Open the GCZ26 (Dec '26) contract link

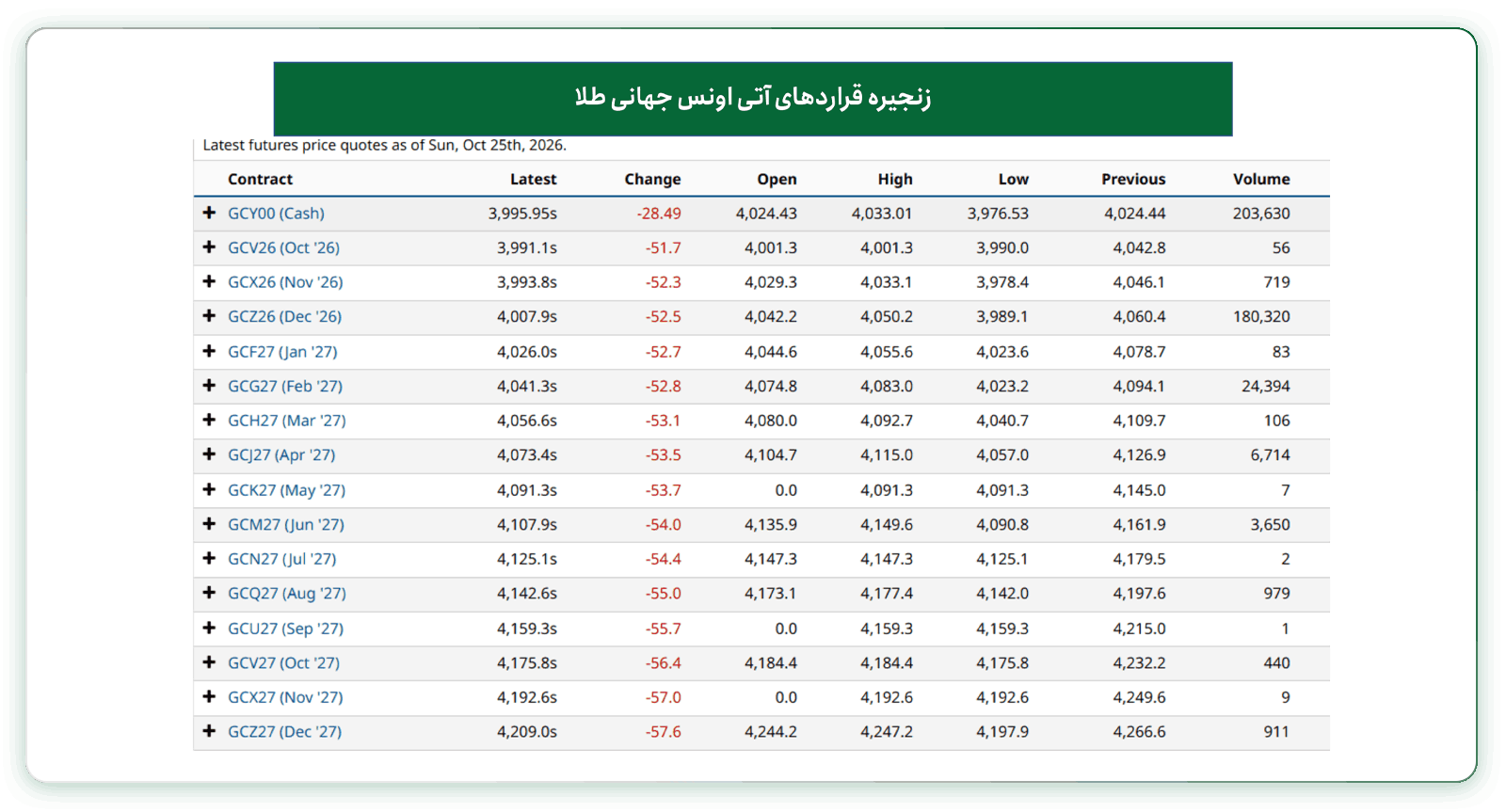(x=284, y=317)
